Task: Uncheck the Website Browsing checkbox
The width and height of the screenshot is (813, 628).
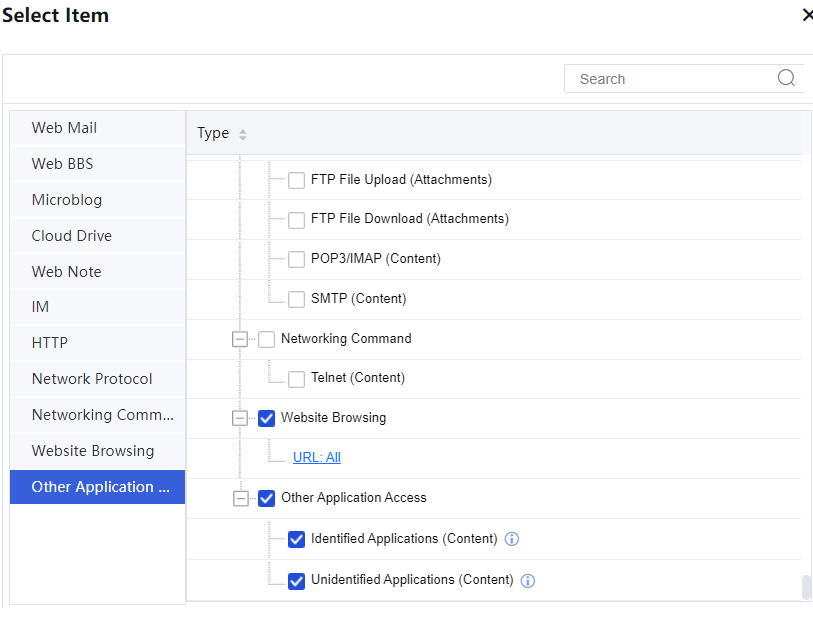Action: point(266,418)
